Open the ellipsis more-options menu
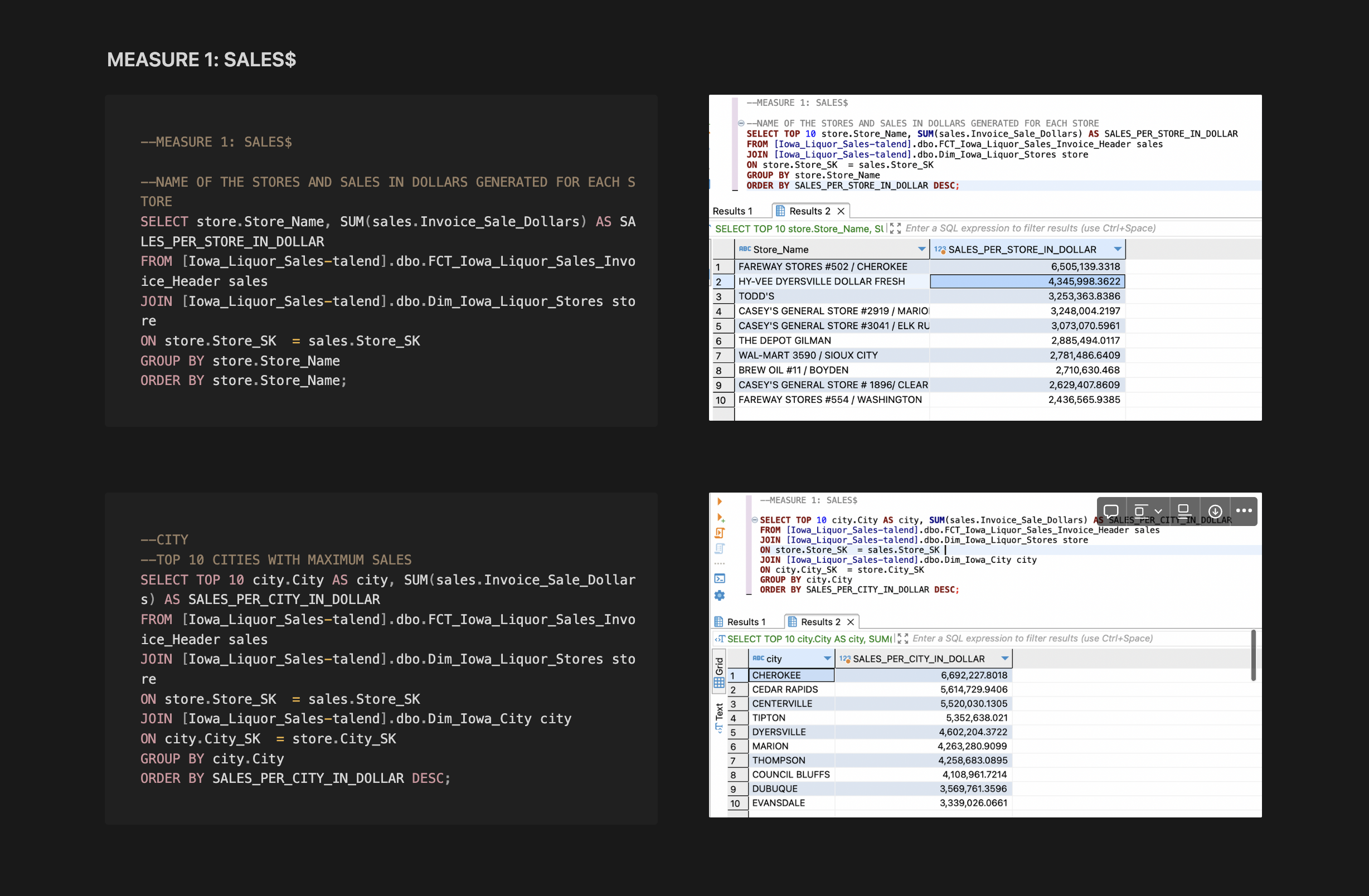1369x896 pixels. click(1244, 512)
